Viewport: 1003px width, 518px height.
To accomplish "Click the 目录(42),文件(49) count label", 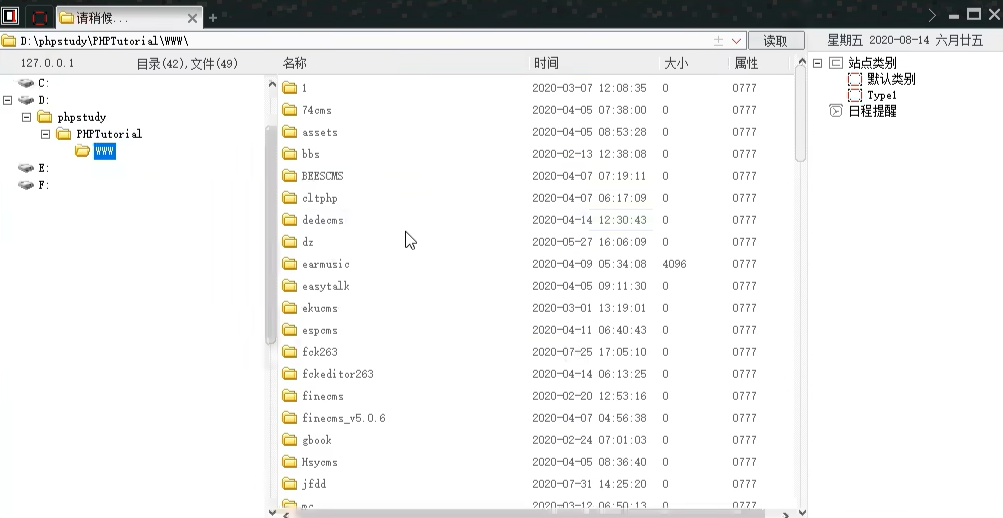I will (187, 63).
